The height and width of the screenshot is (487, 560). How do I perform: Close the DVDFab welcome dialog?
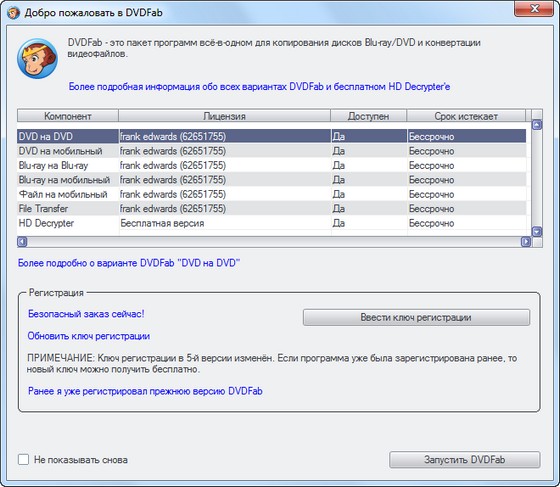point(534,9)
